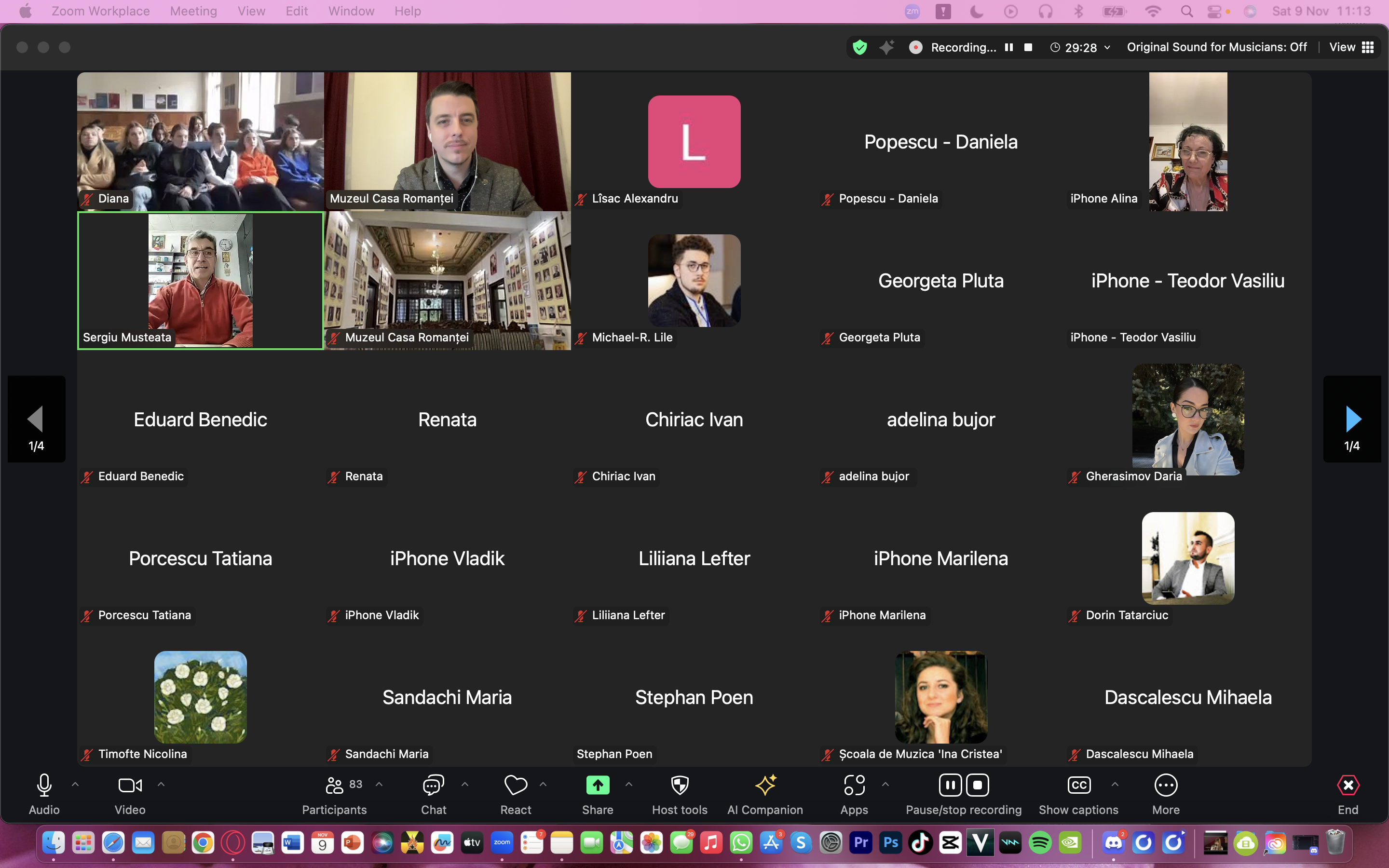Pause recording in bottom toolbar
1389x868 pixels.
point(951,786)
